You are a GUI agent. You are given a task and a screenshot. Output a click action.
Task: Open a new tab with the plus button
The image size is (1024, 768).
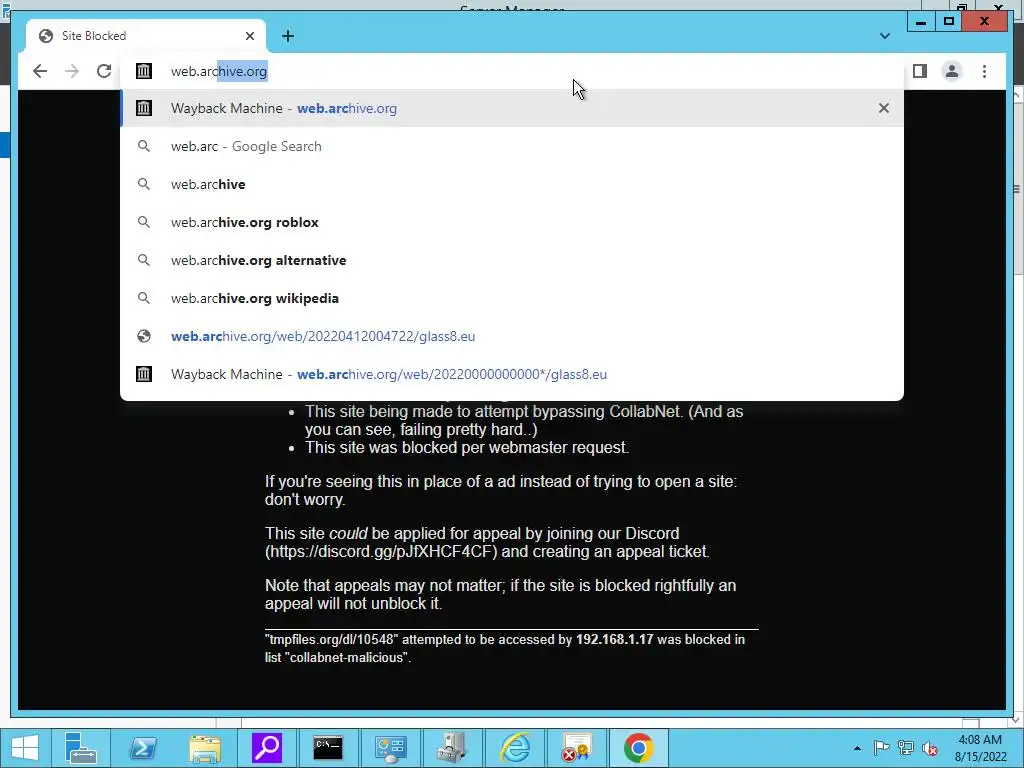pyautogui.click(x=288, y=36)
